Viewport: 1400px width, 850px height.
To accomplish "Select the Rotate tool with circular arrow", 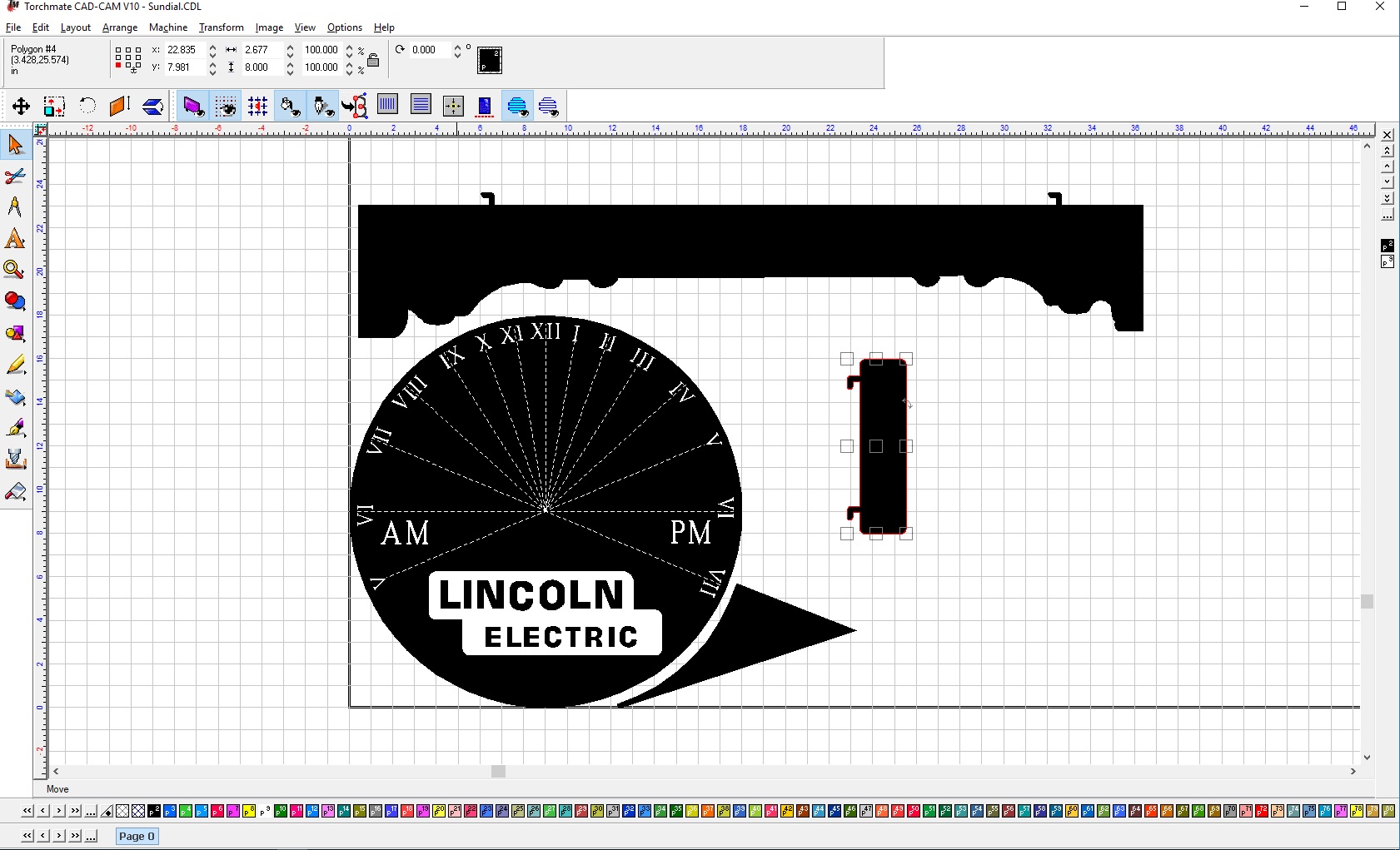I will tap(87, 106).
